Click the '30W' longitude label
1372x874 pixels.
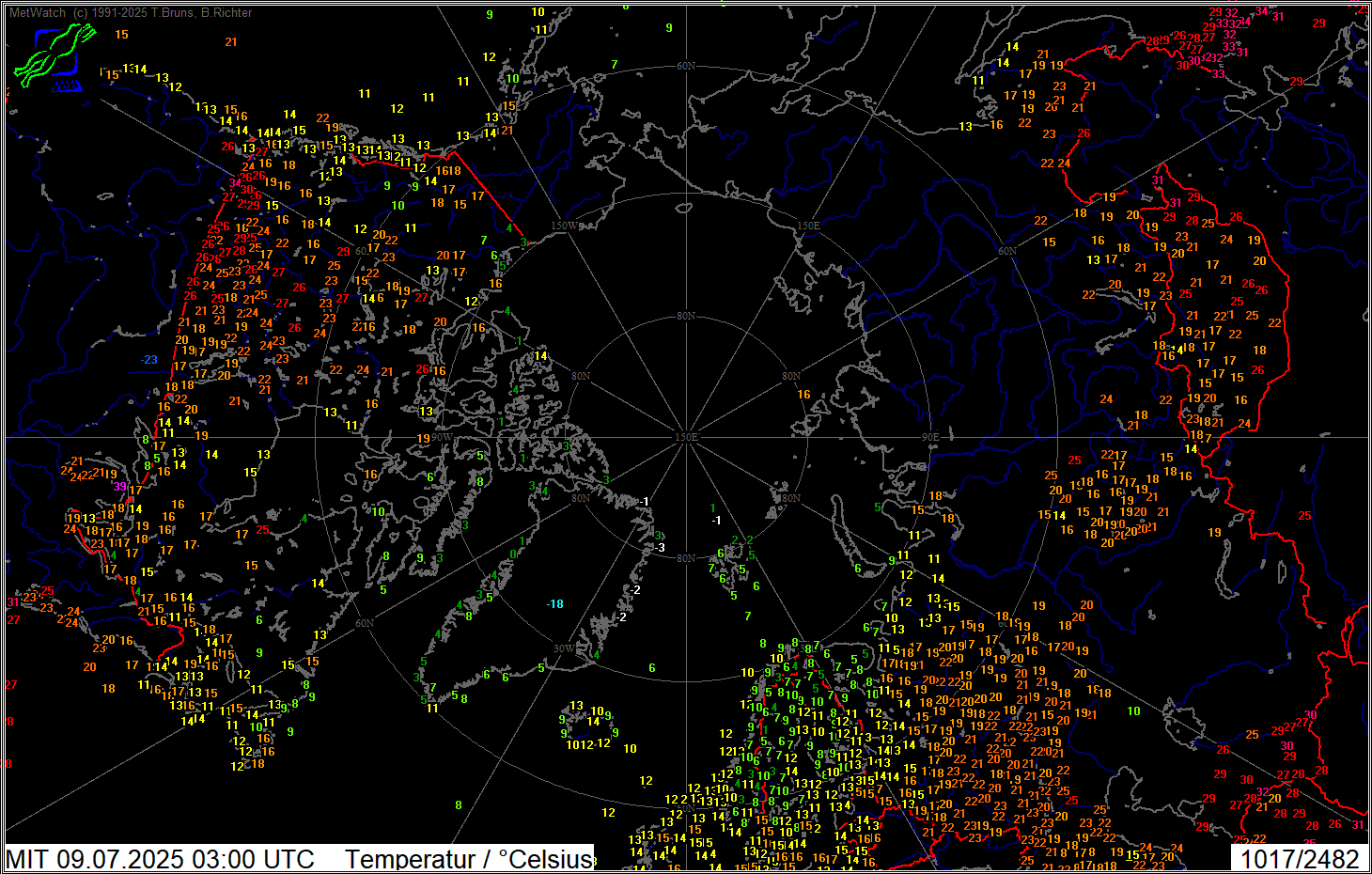[x=564, y=648]
